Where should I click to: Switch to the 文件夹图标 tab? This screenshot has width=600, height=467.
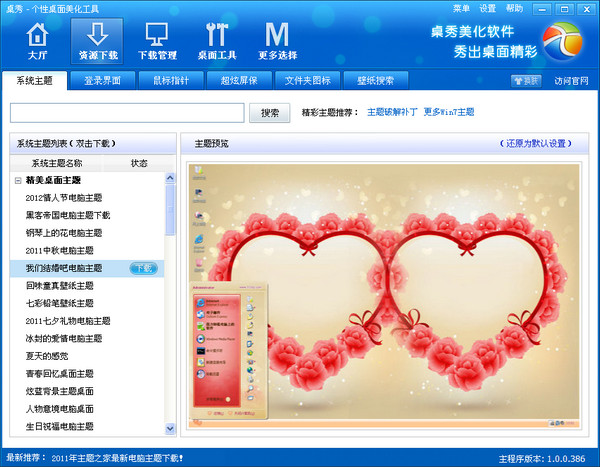point(307,80)
